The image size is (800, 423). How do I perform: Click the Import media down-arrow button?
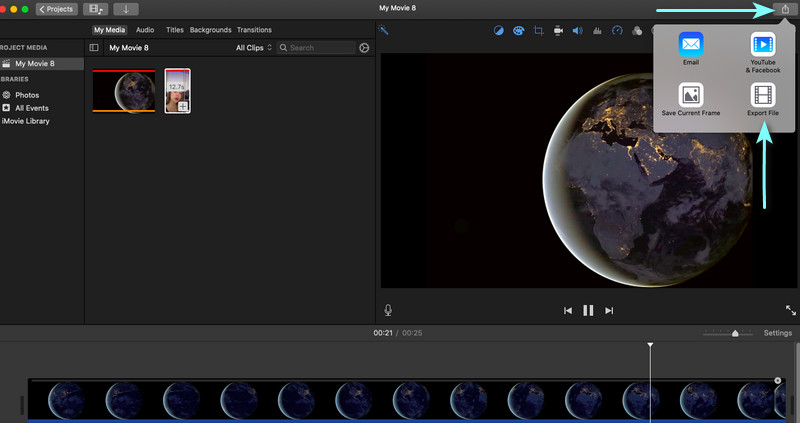click(x=126, y=9)
